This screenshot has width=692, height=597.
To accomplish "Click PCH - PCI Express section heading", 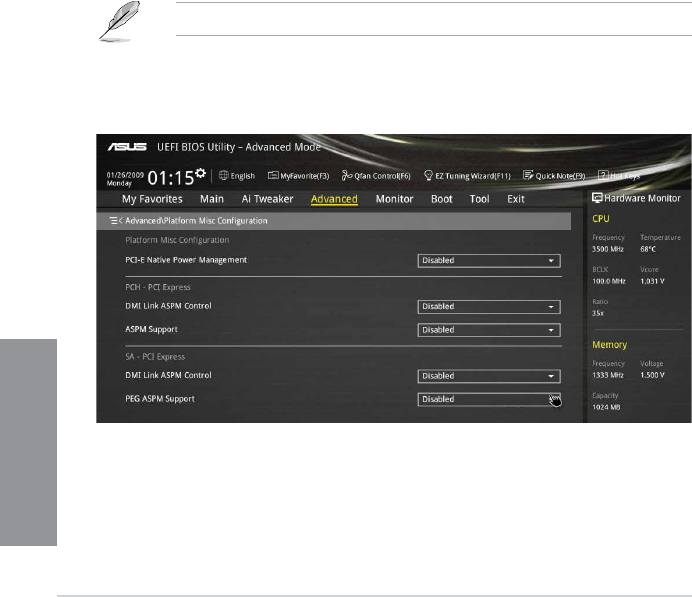I will [158, 287].
